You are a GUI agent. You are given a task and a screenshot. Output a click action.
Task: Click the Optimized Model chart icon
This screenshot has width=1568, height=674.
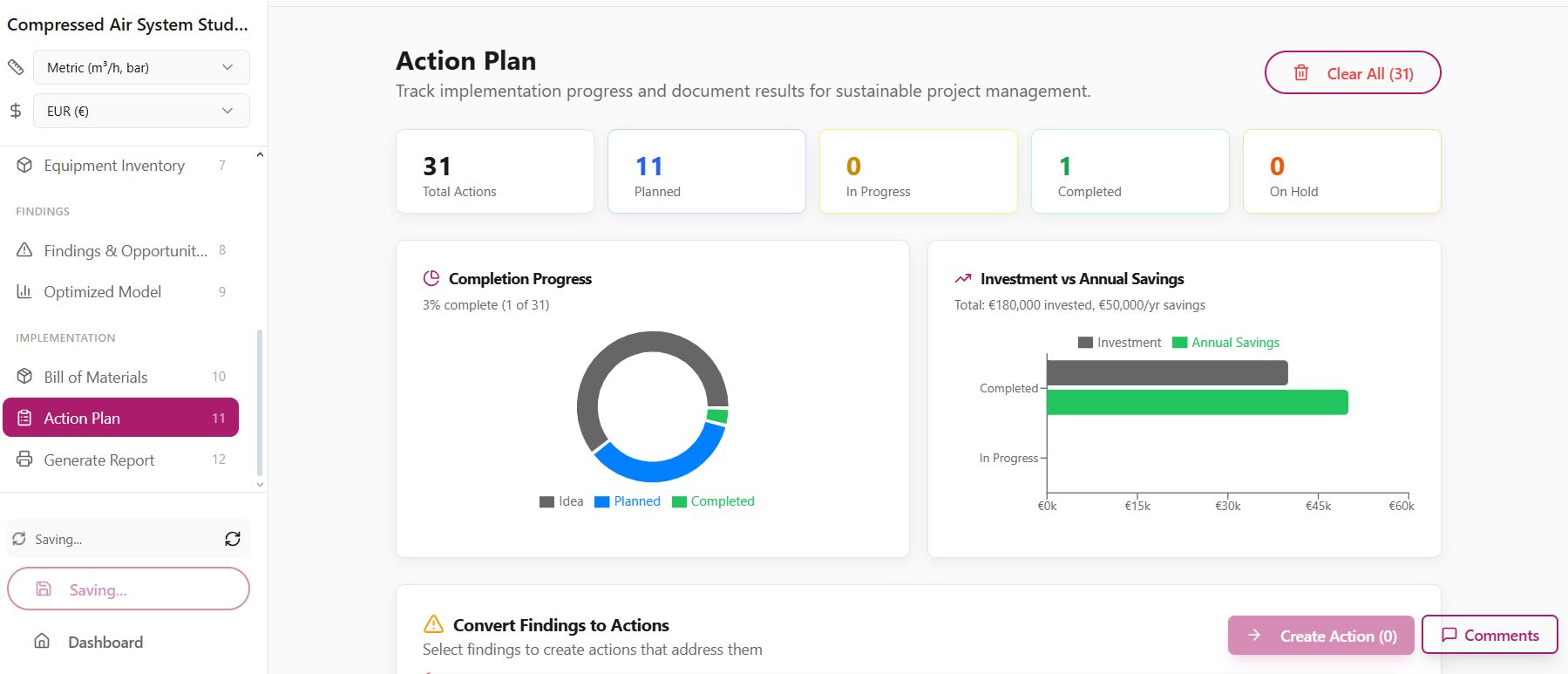coord(24,291)
